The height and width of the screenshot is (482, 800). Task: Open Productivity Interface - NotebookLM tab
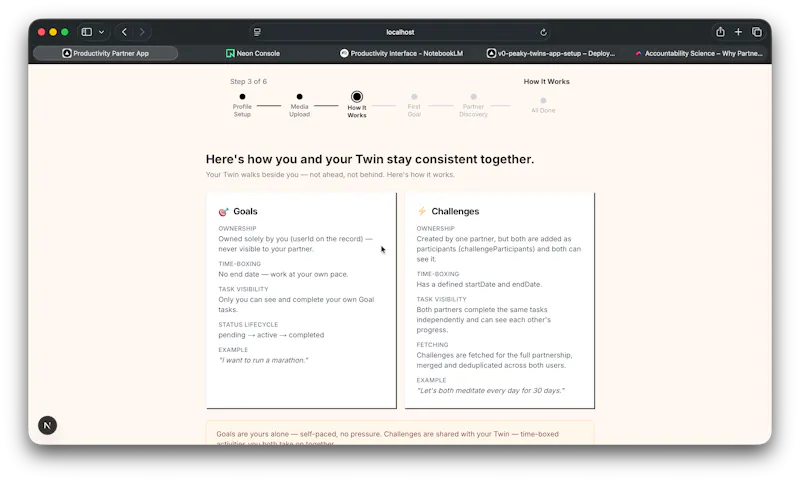coord(402,53)
